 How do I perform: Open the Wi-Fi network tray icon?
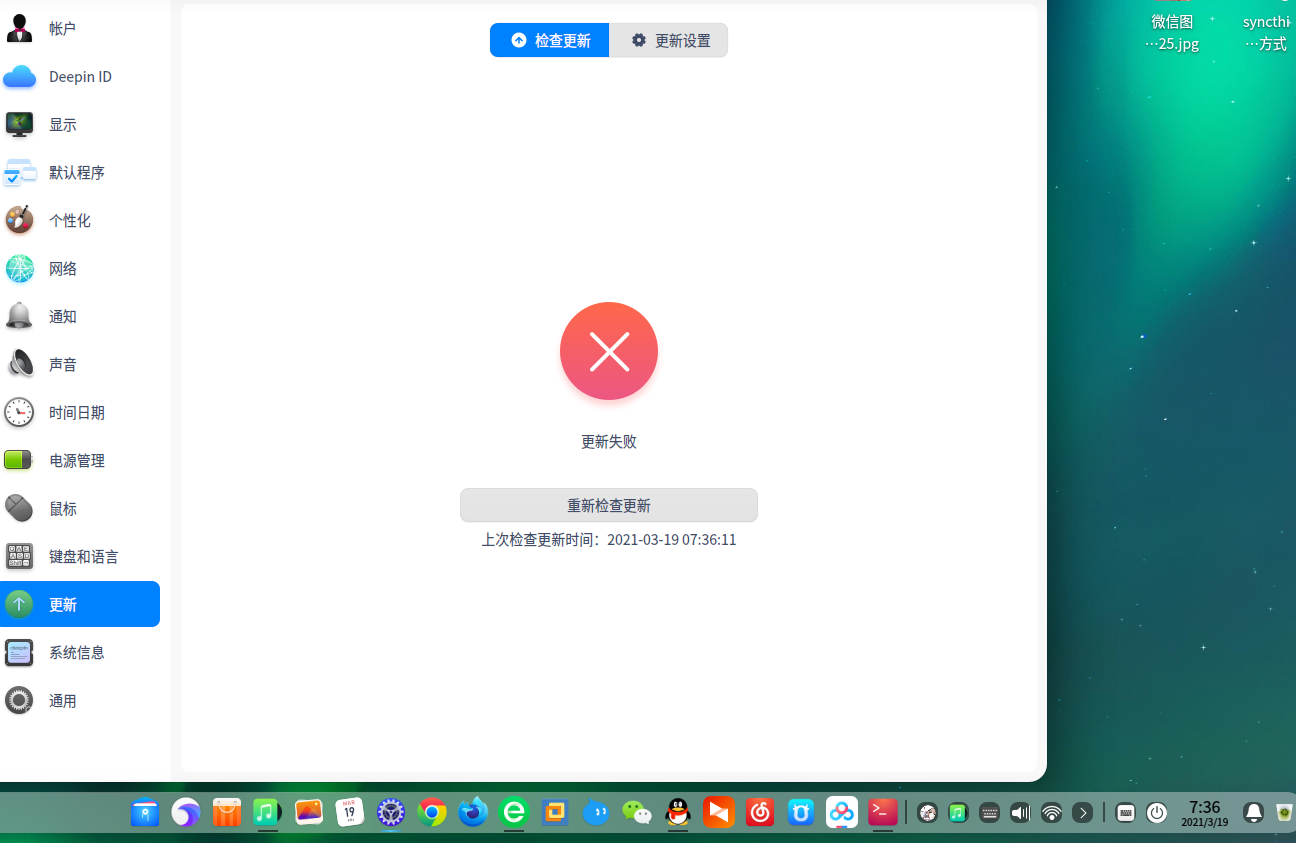[1051, 813]
